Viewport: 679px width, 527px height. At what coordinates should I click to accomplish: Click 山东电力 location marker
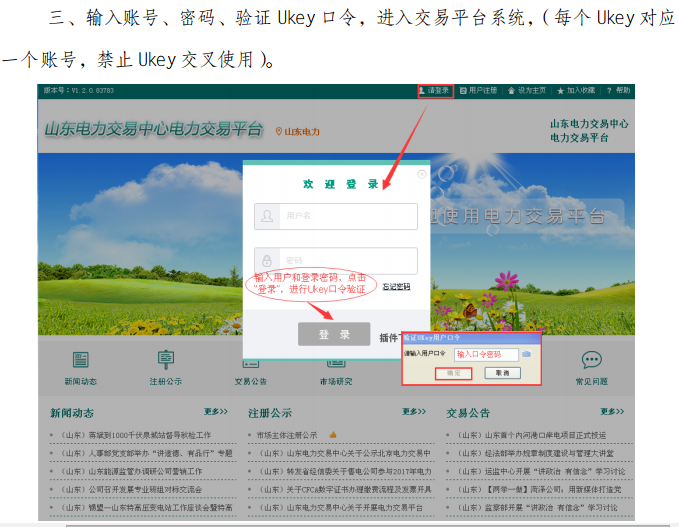pos(298,131)
